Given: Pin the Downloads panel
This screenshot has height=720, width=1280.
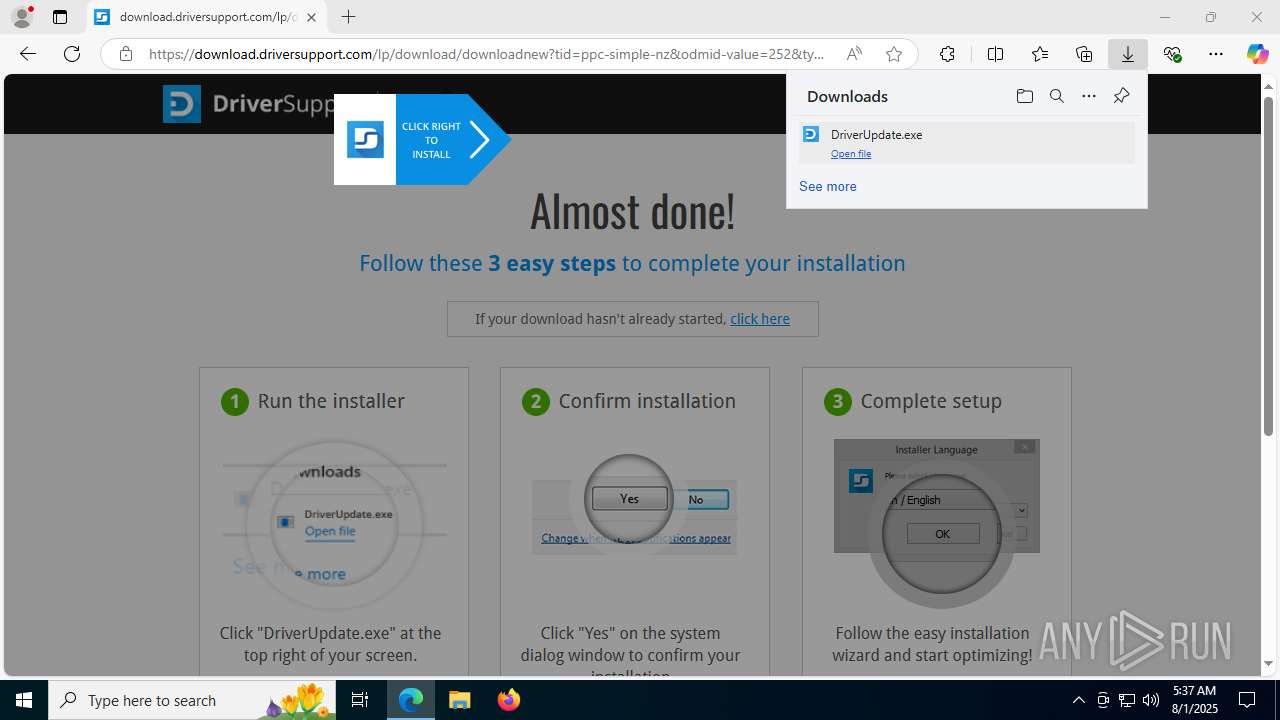Looking at the screenshot, I should pos(1121,96).
